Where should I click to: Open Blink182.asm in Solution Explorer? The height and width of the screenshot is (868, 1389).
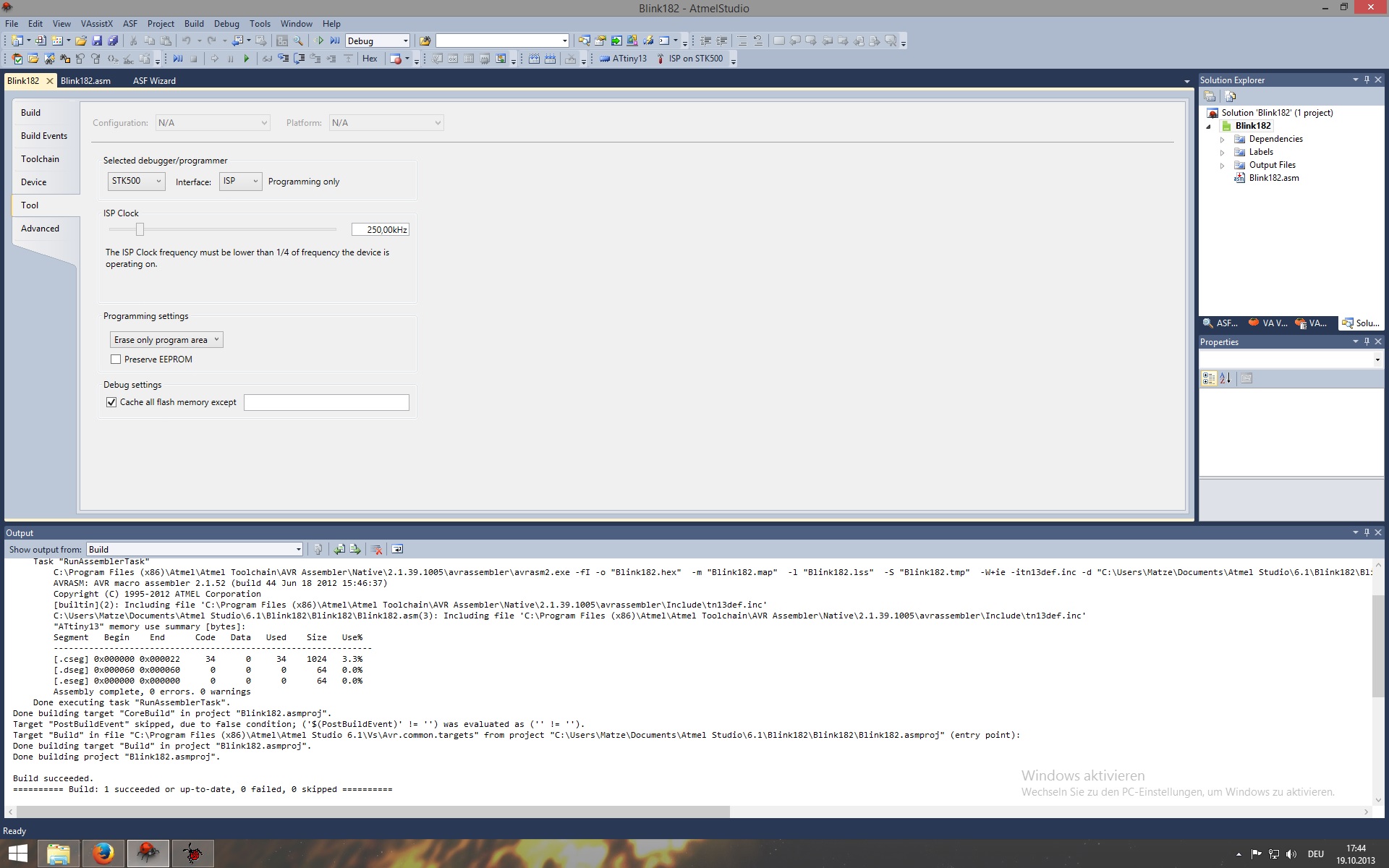click(x=1273, y=178)
